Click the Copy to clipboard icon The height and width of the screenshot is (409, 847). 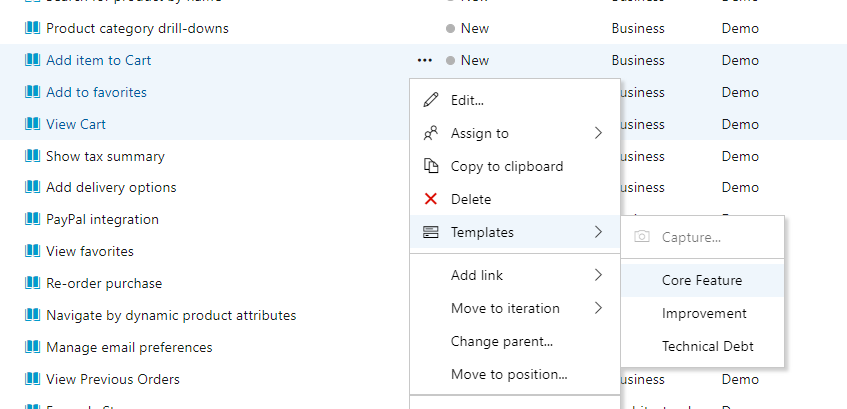[x=431, y=166]
